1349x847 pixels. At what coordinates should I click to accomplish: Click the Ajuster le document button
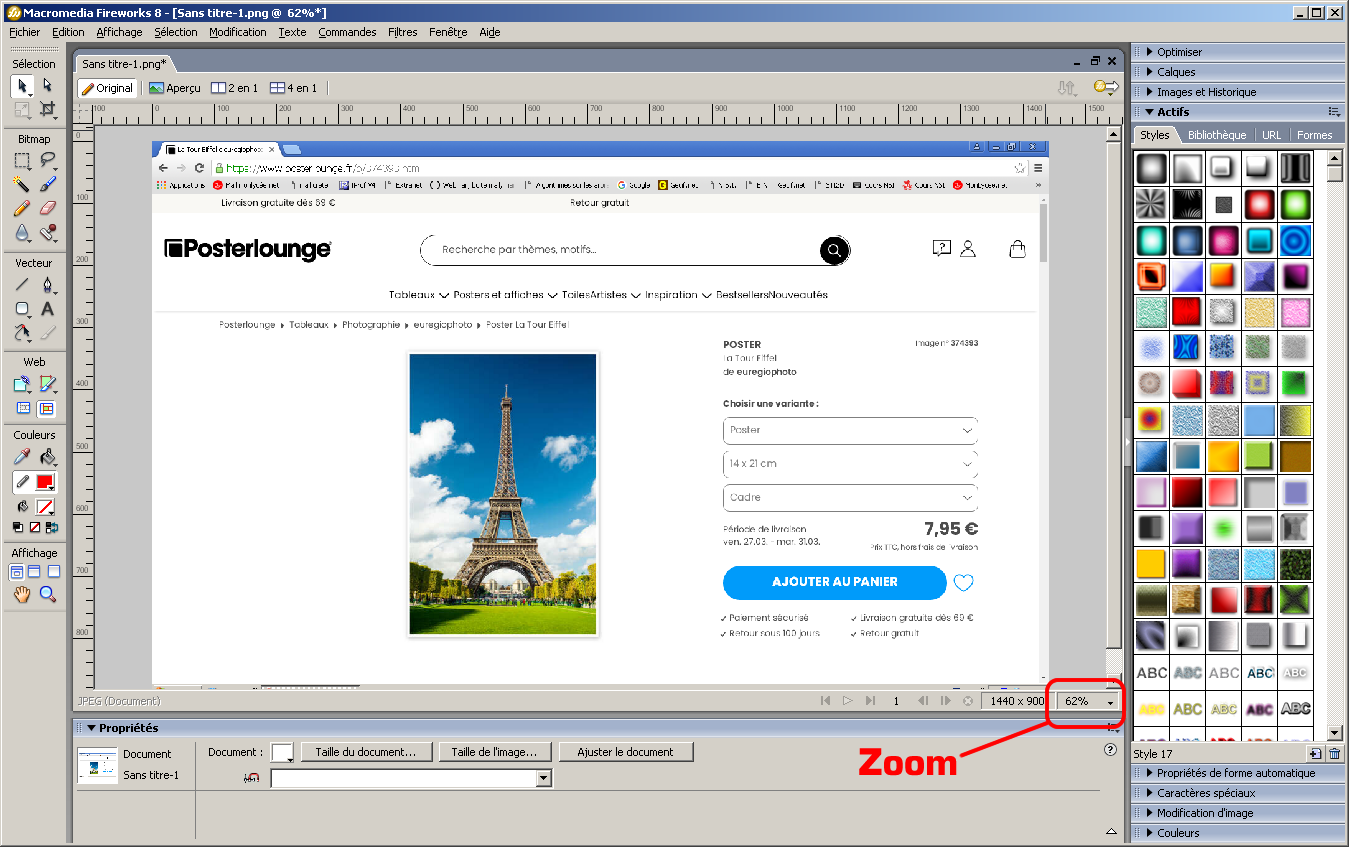[625, 752]
